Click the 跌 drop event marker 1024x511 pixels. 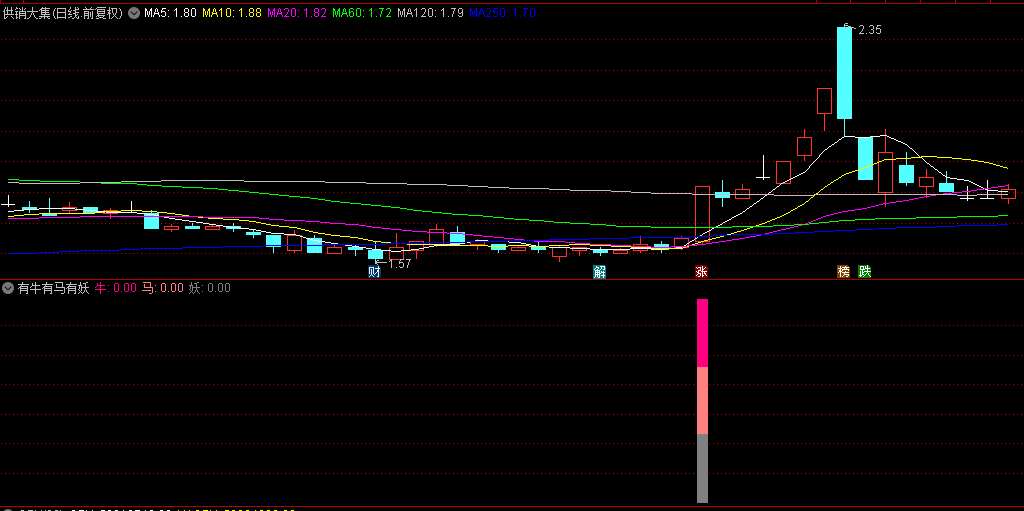[x=865, y=272]
